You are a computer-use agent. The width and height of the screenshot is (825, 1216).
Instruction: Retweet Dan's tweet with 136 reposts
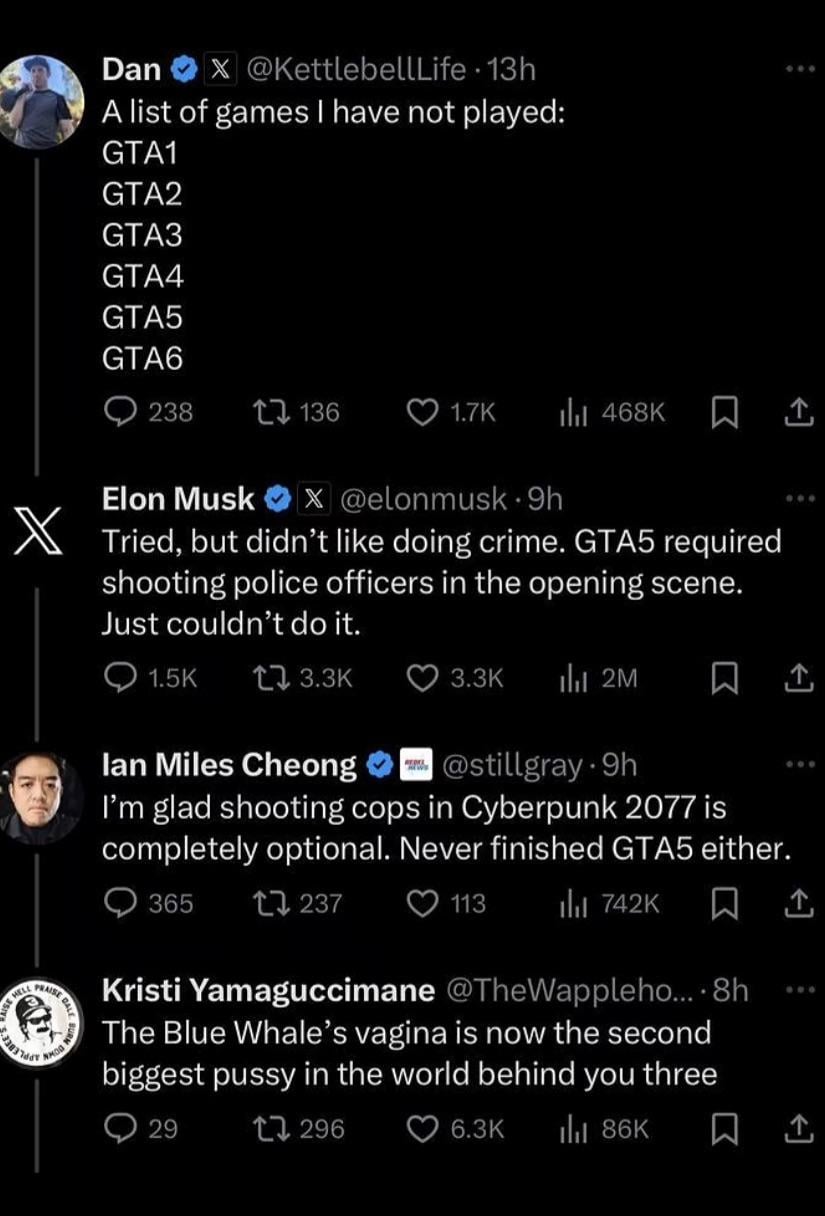tap(267, 412)
